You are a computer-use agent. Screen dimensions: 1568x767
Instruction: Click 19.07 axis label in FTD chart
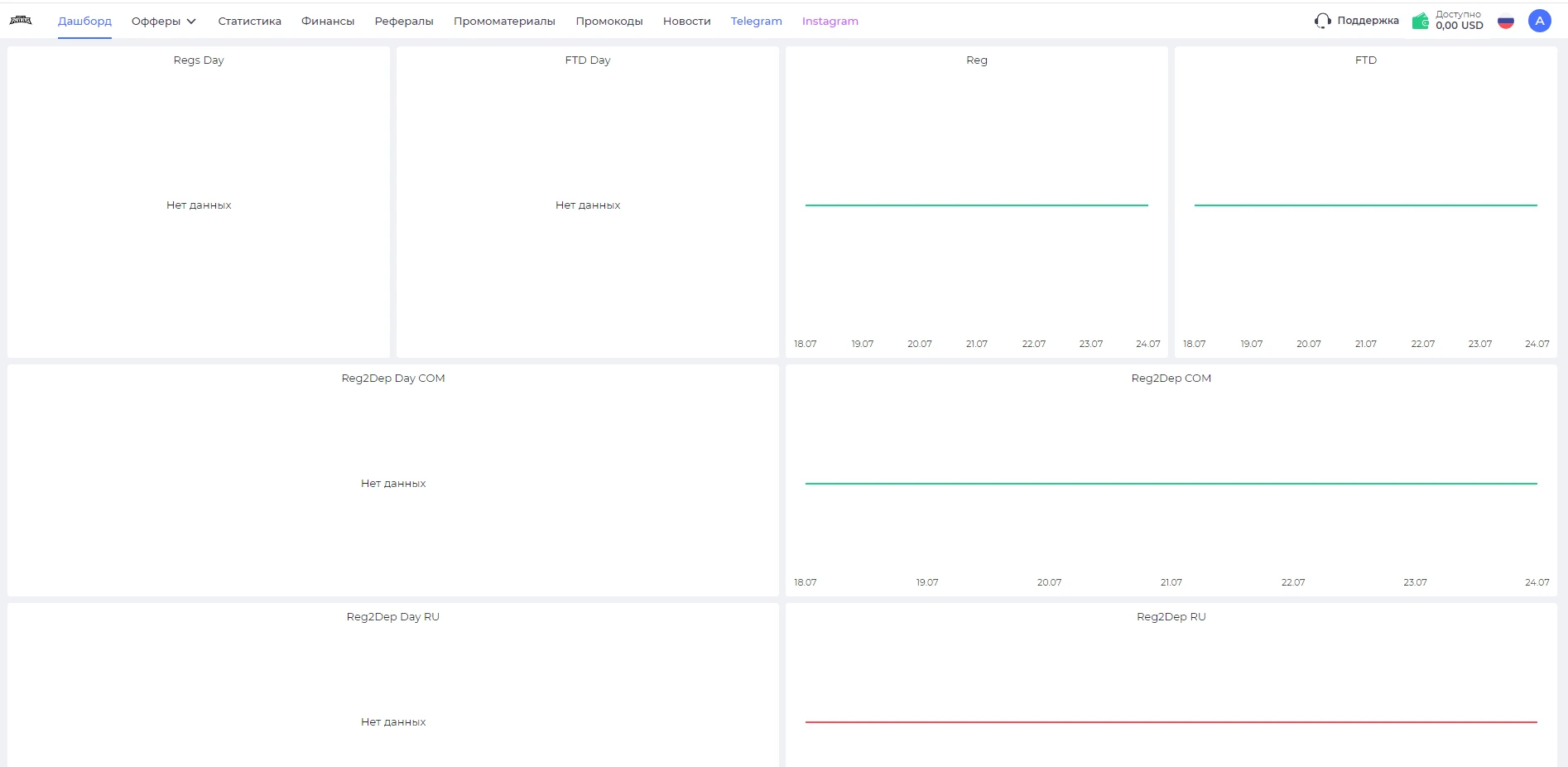(x=1252, y=344)
